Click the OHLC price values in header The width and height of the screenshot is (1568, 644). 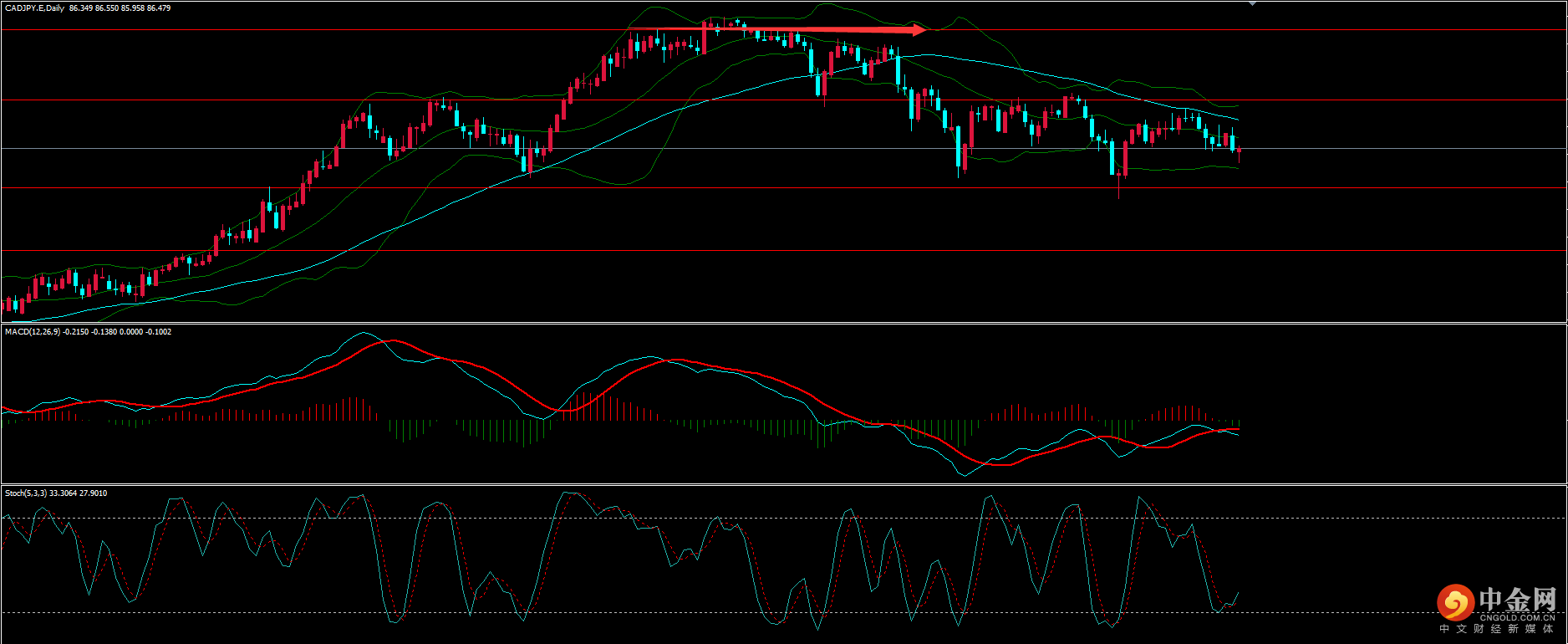[x=120, y=8]
